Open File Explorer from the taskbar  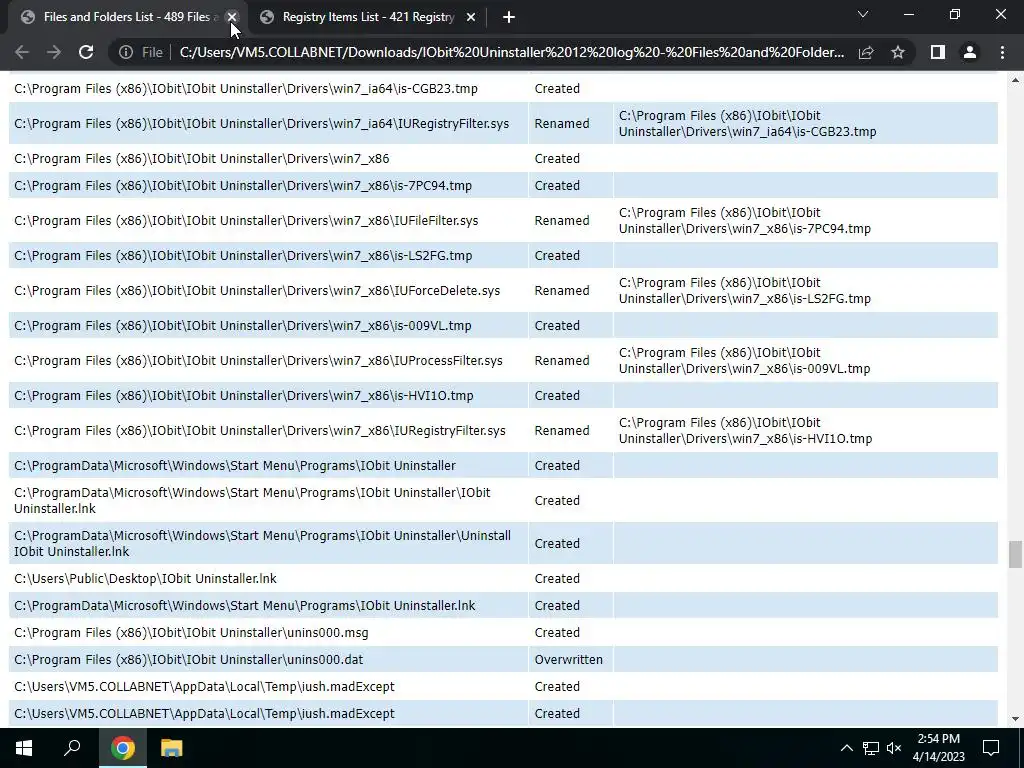pos(172,748)
